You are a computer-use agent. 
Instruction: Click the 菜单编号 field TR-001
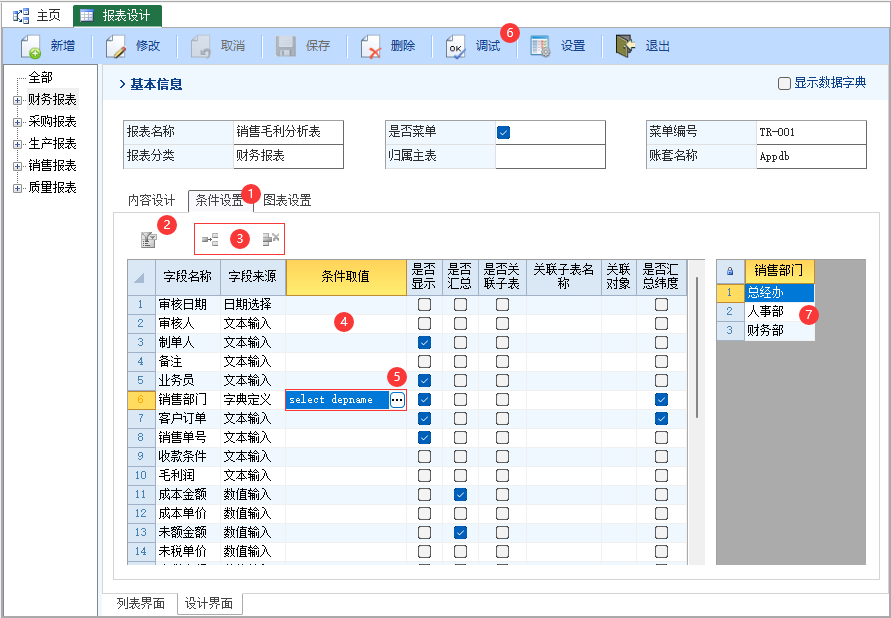811,132
